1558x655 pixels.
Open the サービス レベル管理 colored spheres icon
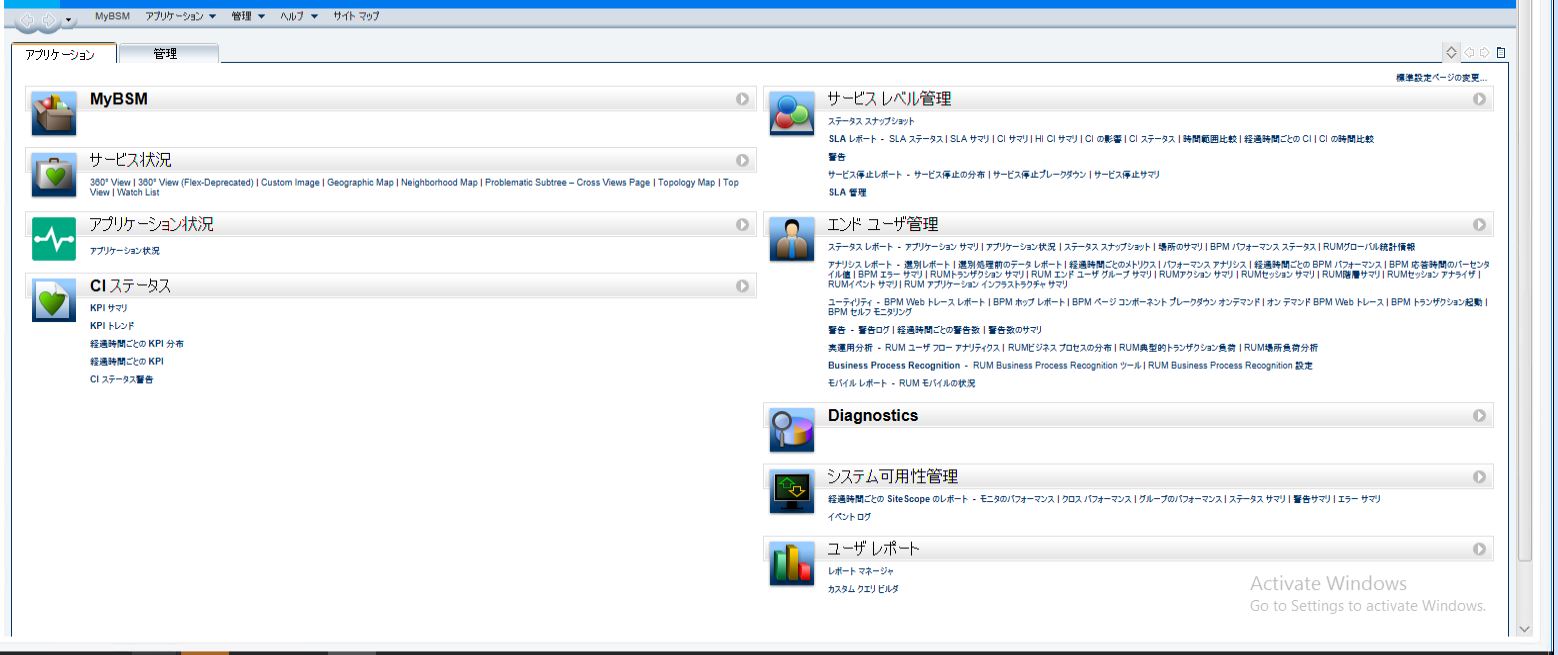point(792,112)
